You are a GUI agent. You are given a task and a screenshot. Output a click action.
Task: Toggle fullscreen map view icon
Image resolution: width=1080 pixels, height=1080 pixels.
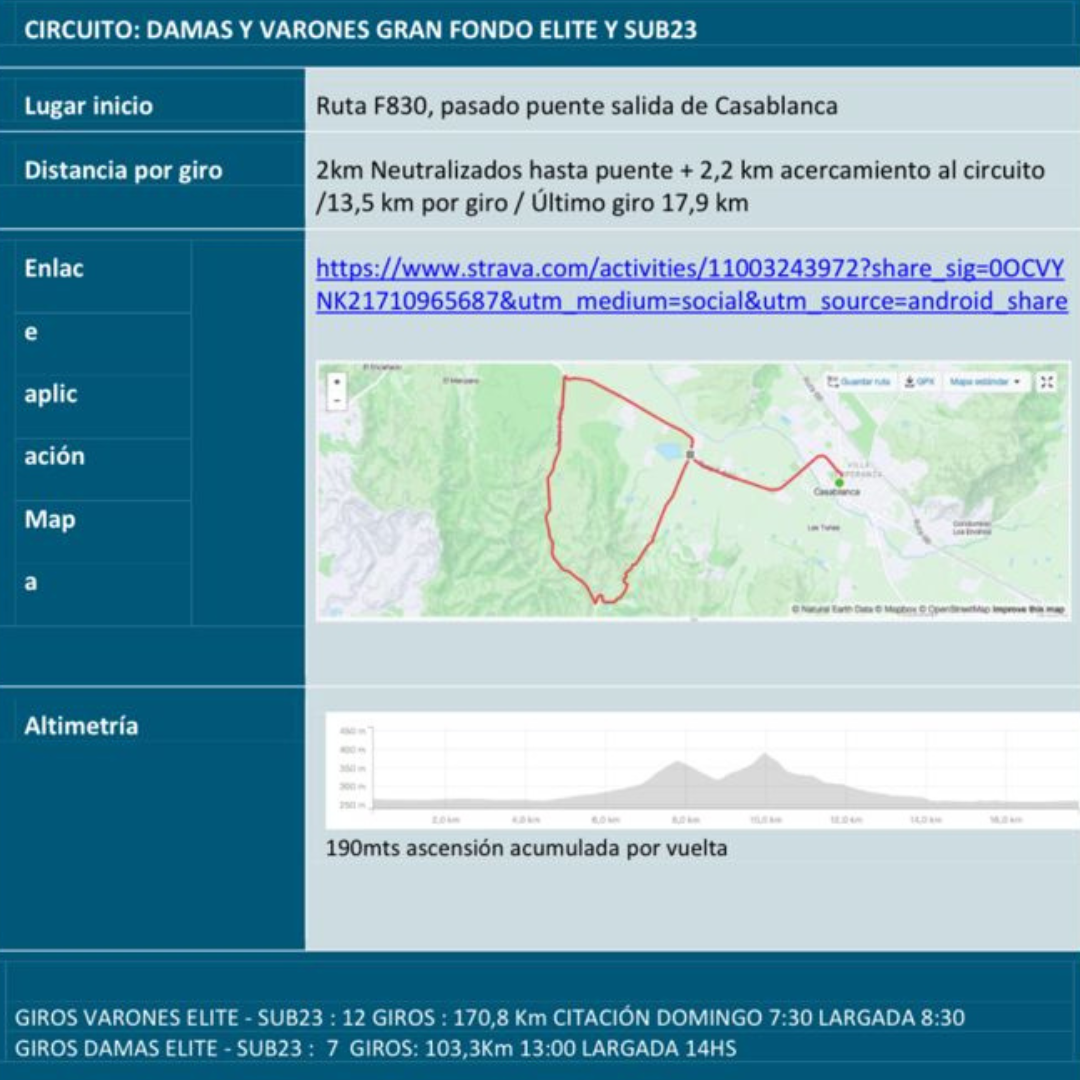point(1046,382)
